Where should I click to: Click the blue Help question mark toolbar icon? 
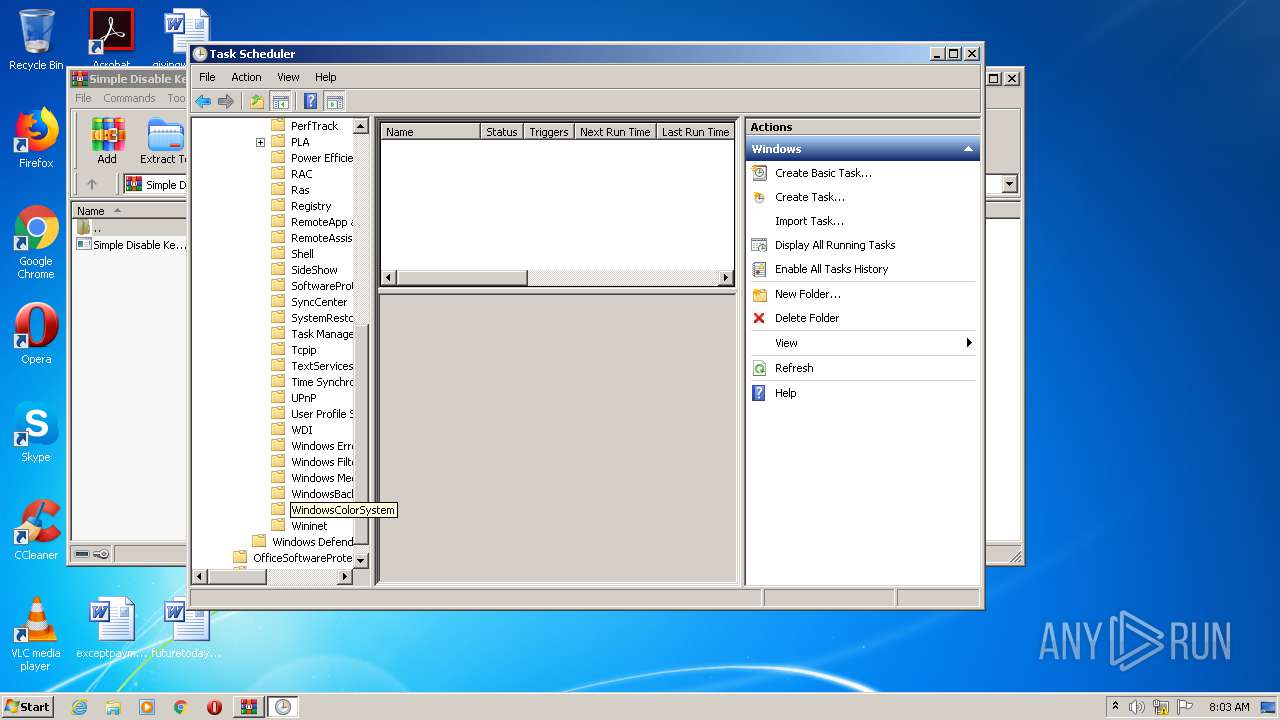(311, 101)
